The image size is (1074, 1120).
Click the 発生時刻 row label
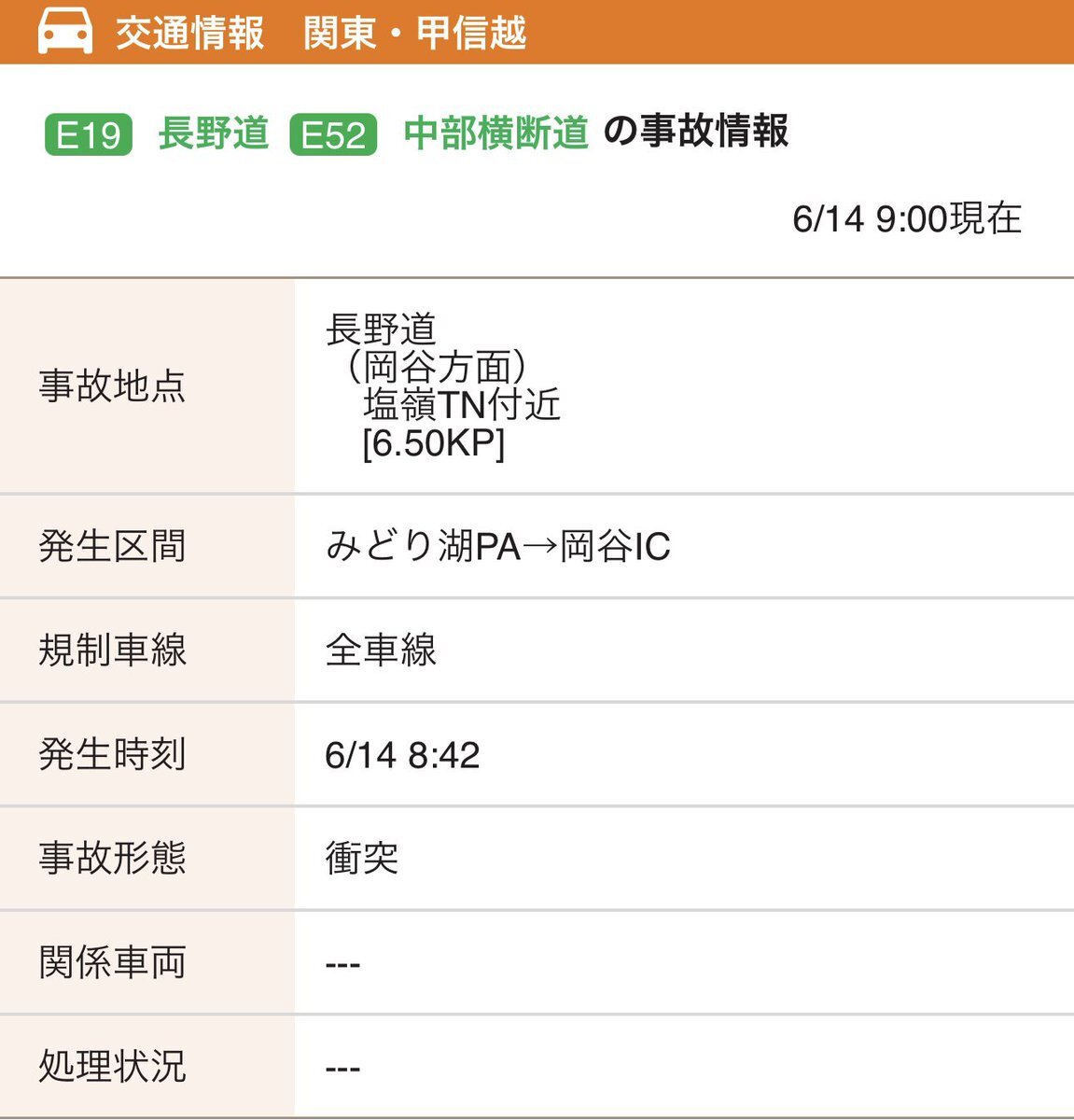pyautogui.click(x=112, y=754)
